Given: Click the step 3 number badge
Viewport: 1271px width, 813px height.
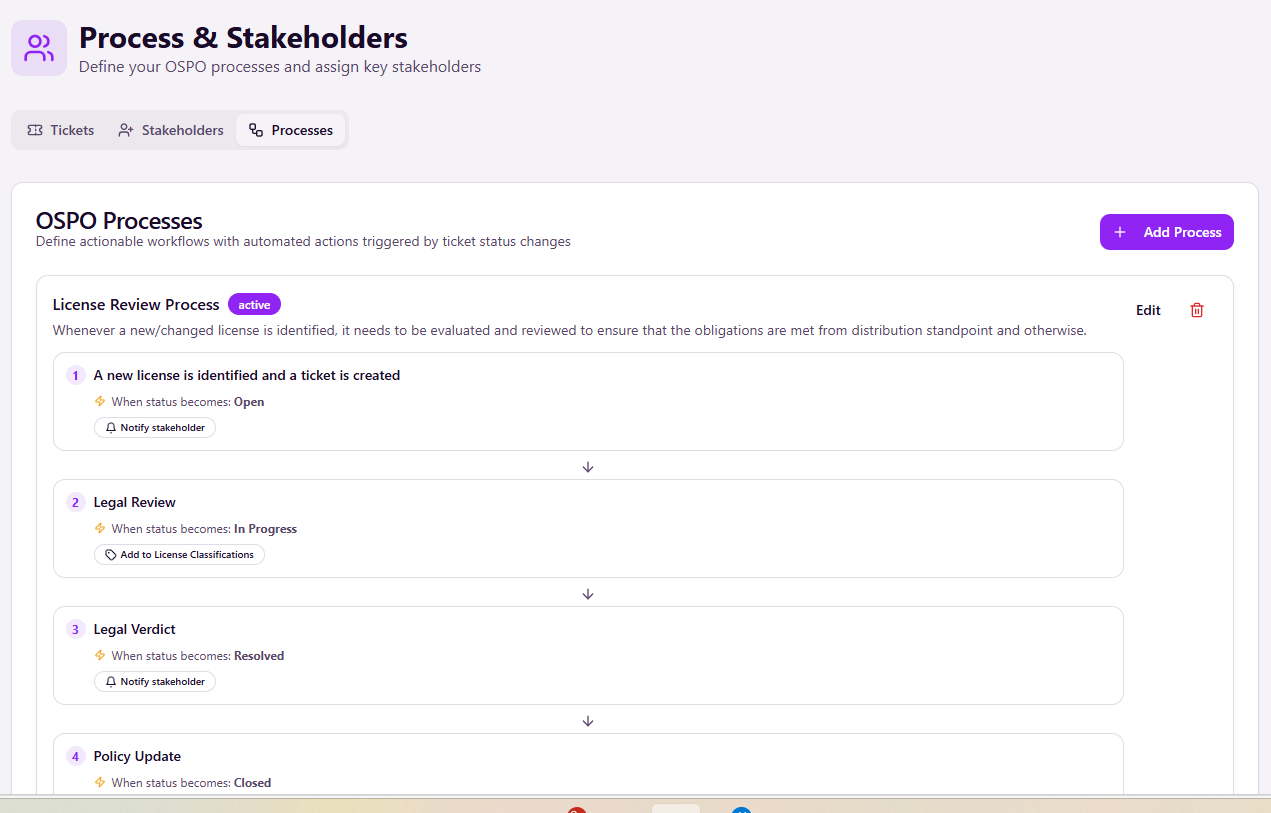Looking at the screenshot, I should click(x=75, y=630).
